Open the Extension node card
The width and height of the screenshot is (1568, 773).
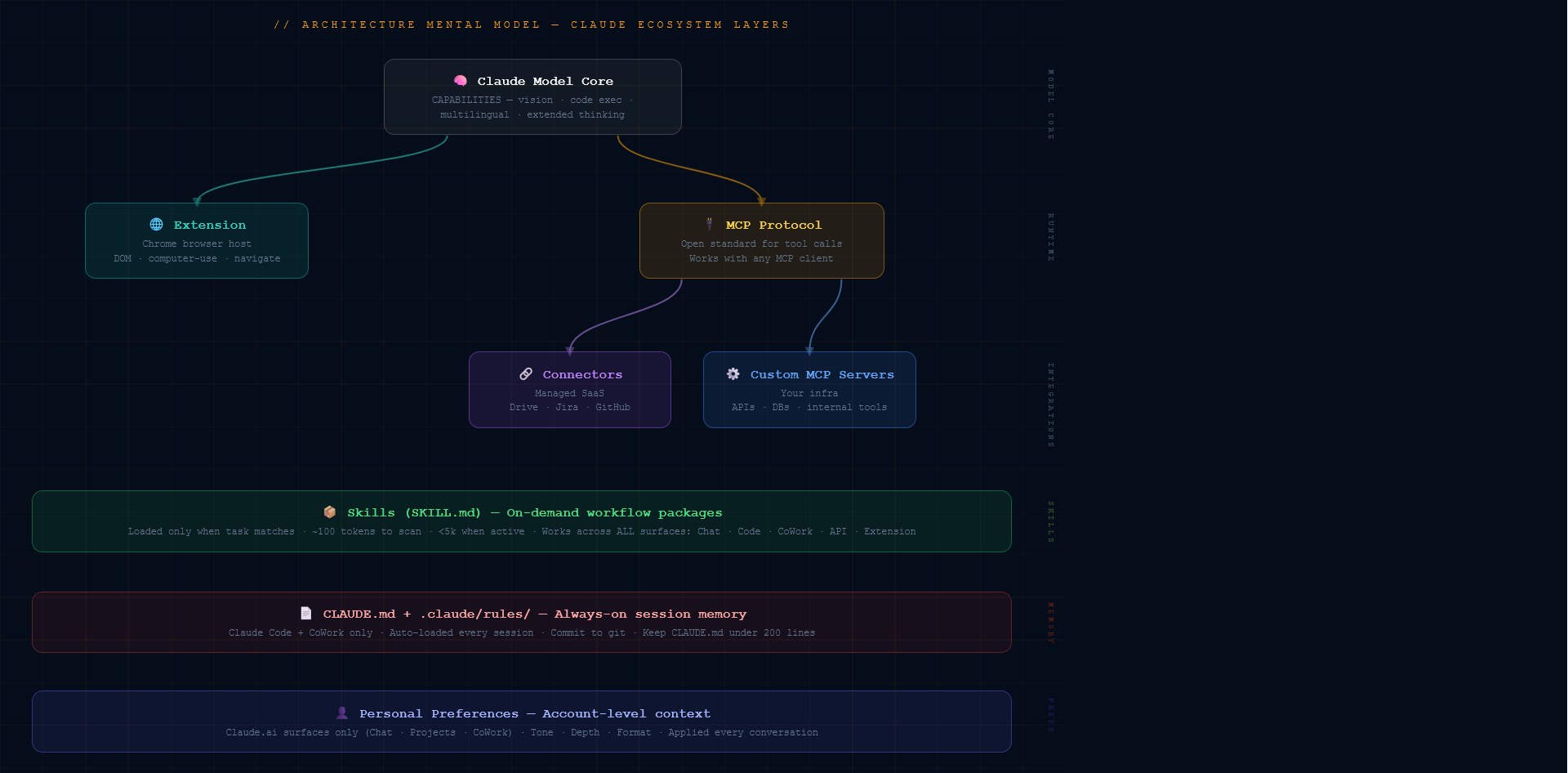point(197,241)
